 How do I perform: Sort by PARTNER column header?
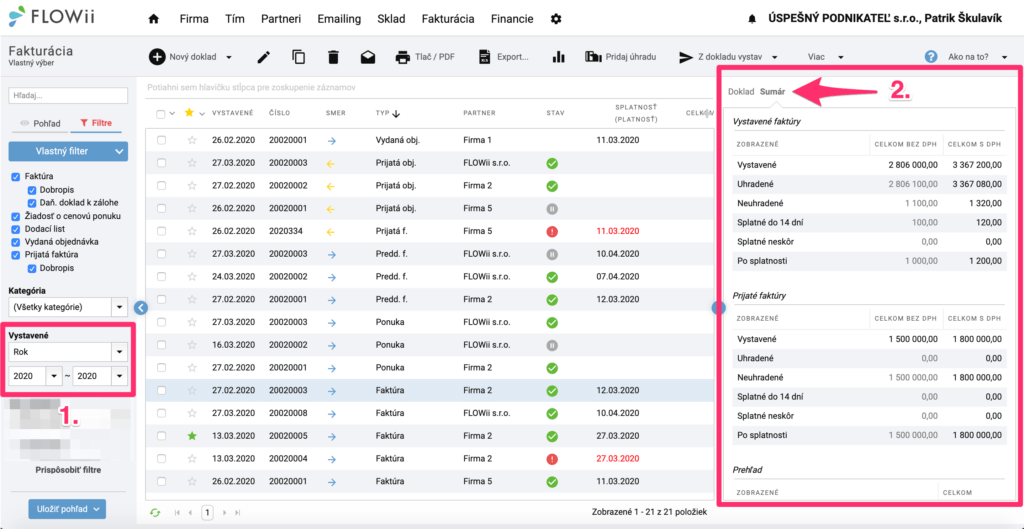click(481, 113)
